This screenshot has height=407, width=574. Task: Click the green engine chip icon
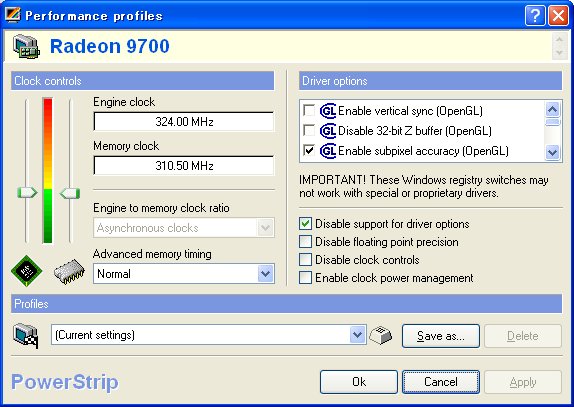[27, 271]
